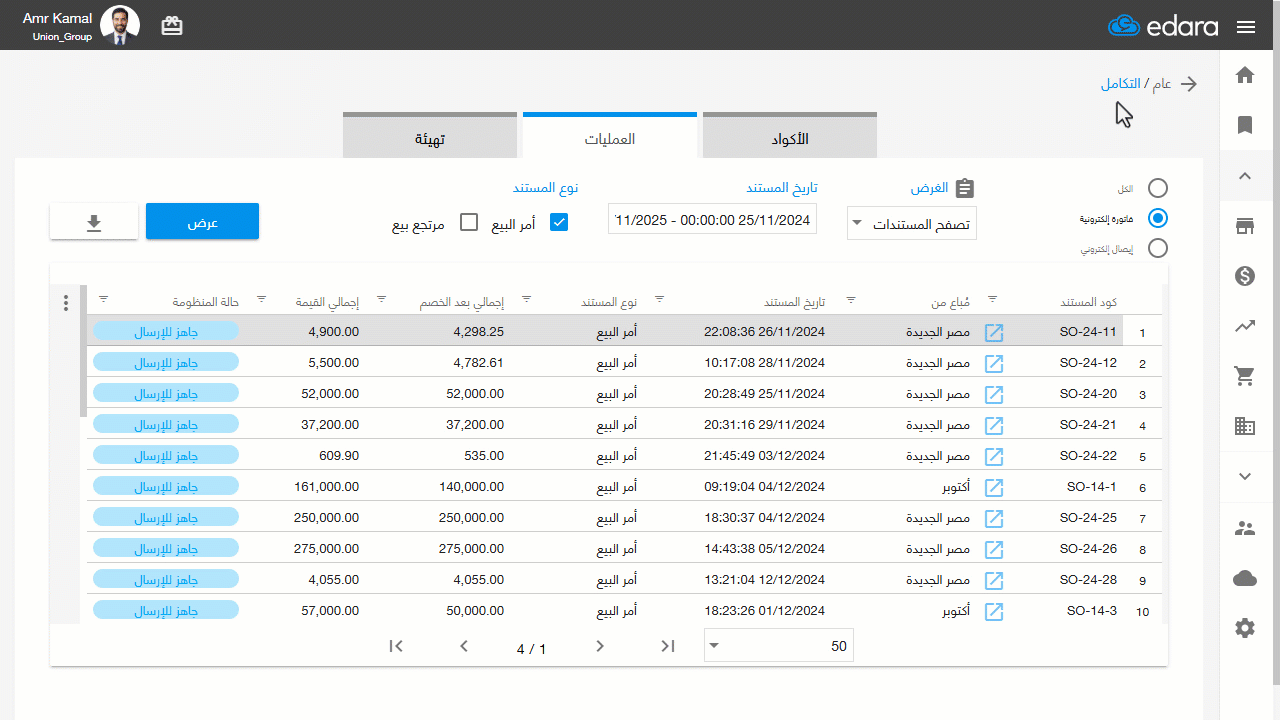This screenshot has width=1280, height=720.
Task: Select the الكل radio button
Action: click(x=1158, y=188)
